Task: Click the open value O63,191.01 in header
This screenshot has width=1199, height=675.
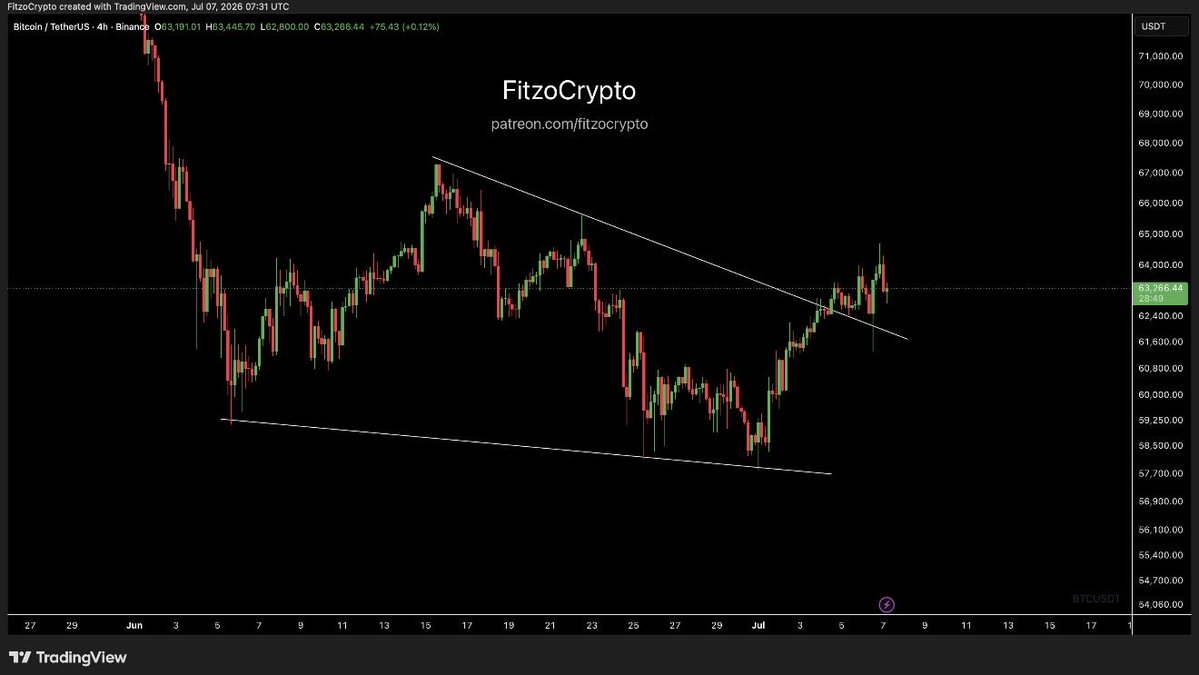Action: (177, 27)
